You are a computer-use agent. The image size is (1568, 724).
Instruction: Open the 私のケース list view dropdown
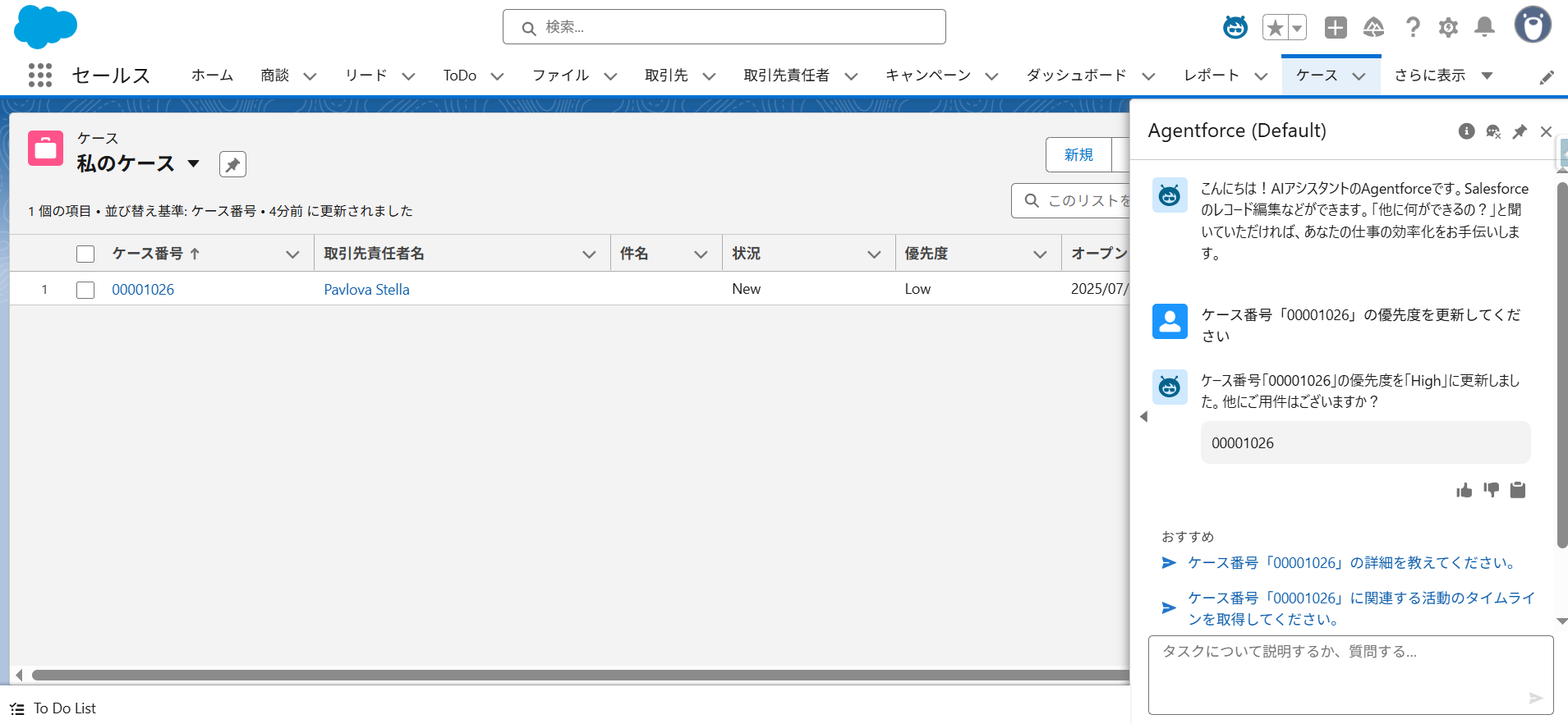193,163
